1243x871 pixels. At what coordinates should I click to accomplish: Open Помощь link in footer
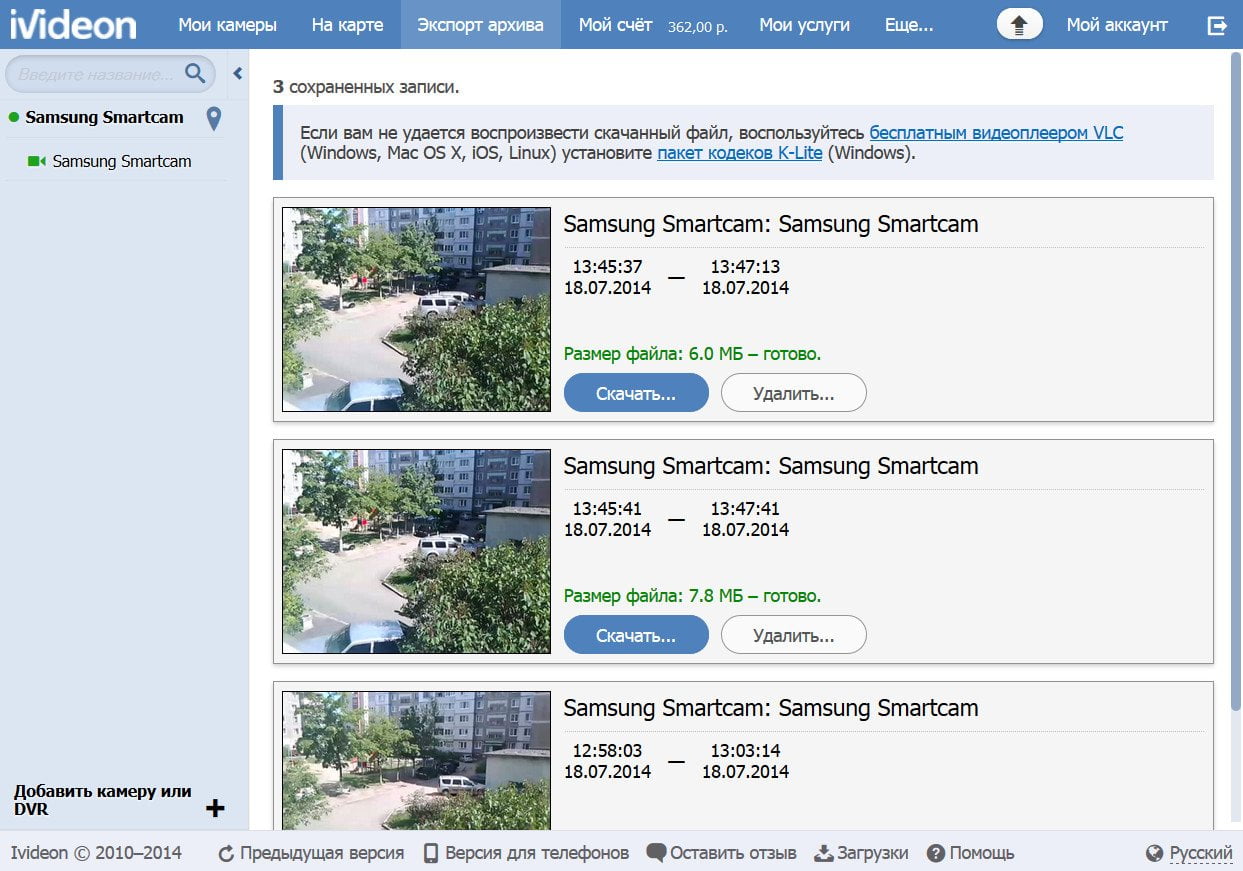(x=982, y=853)
